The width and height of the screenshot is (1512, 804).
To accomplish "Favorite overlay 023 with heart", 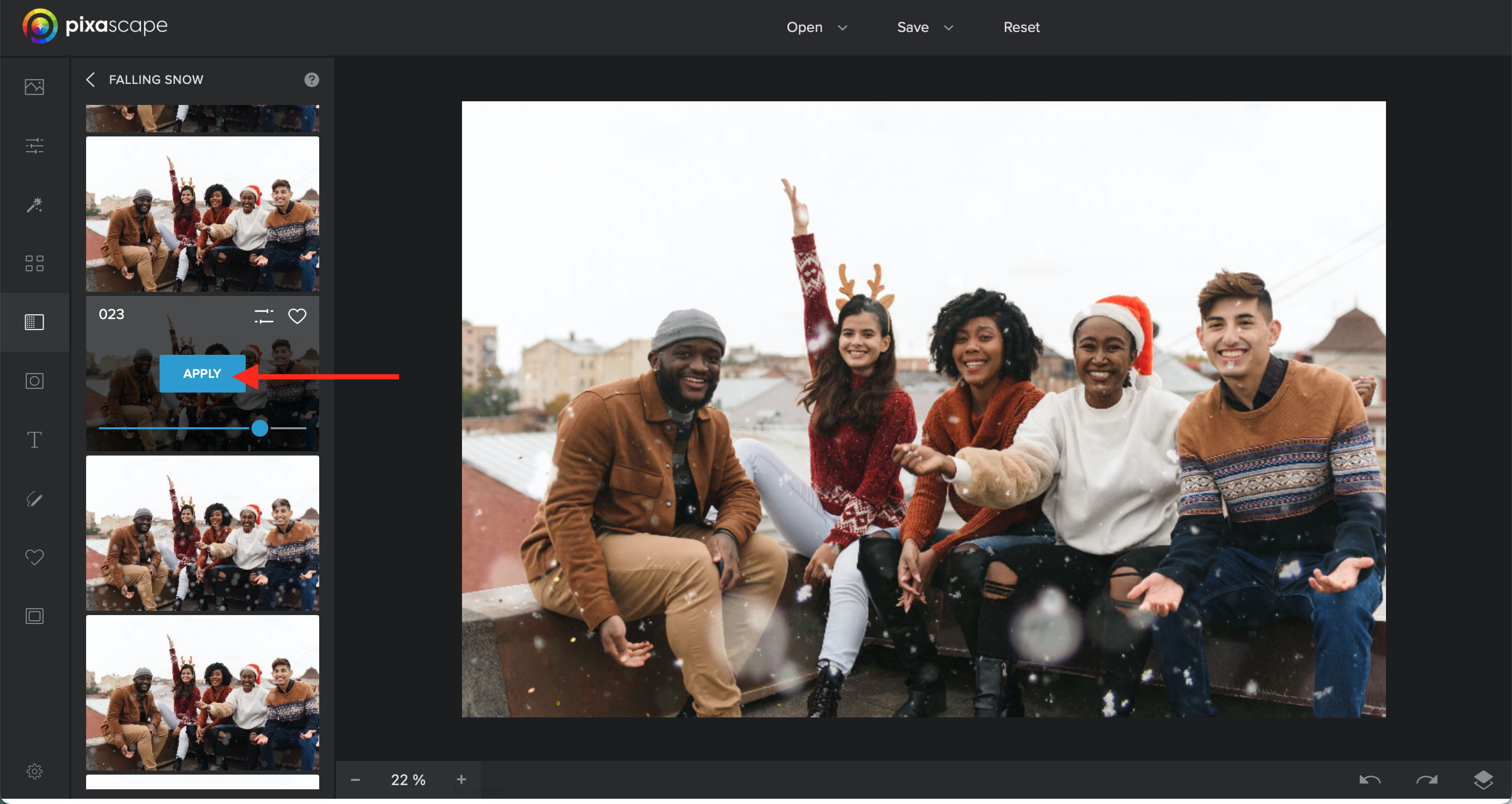I will tap(297, 316).
